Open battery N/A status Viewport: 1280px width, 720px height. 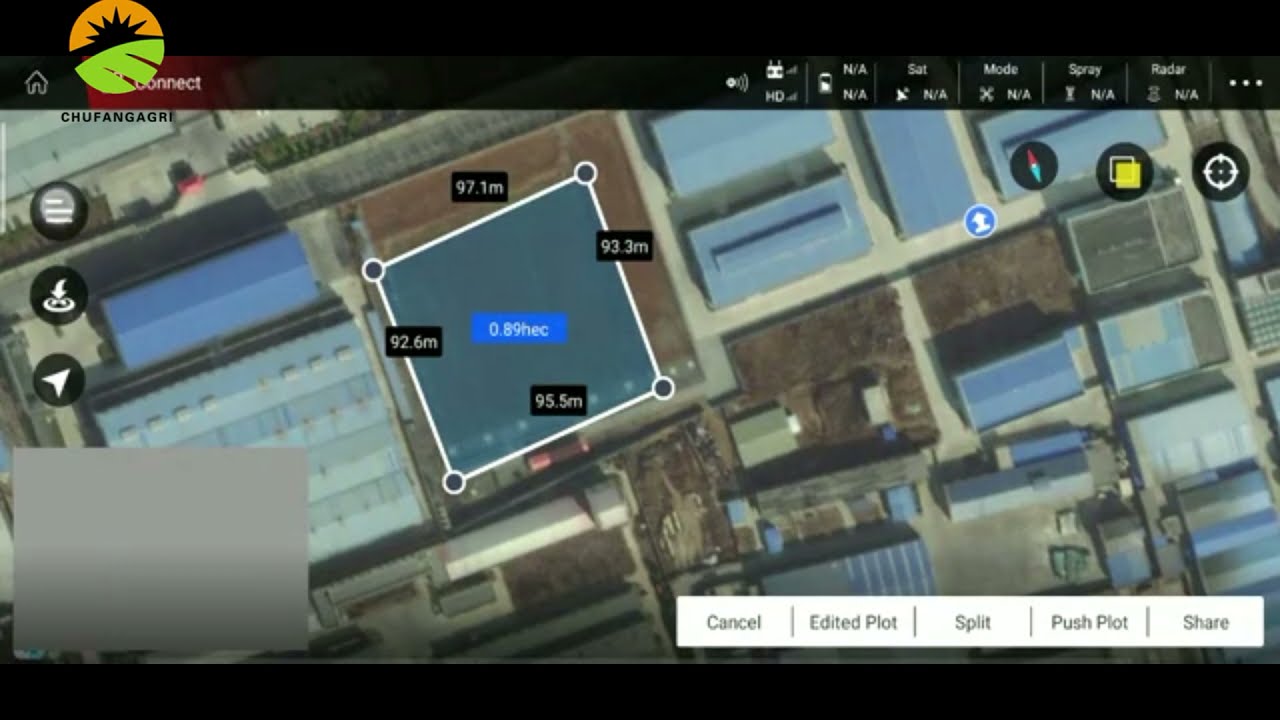click(x=843, y=82)
